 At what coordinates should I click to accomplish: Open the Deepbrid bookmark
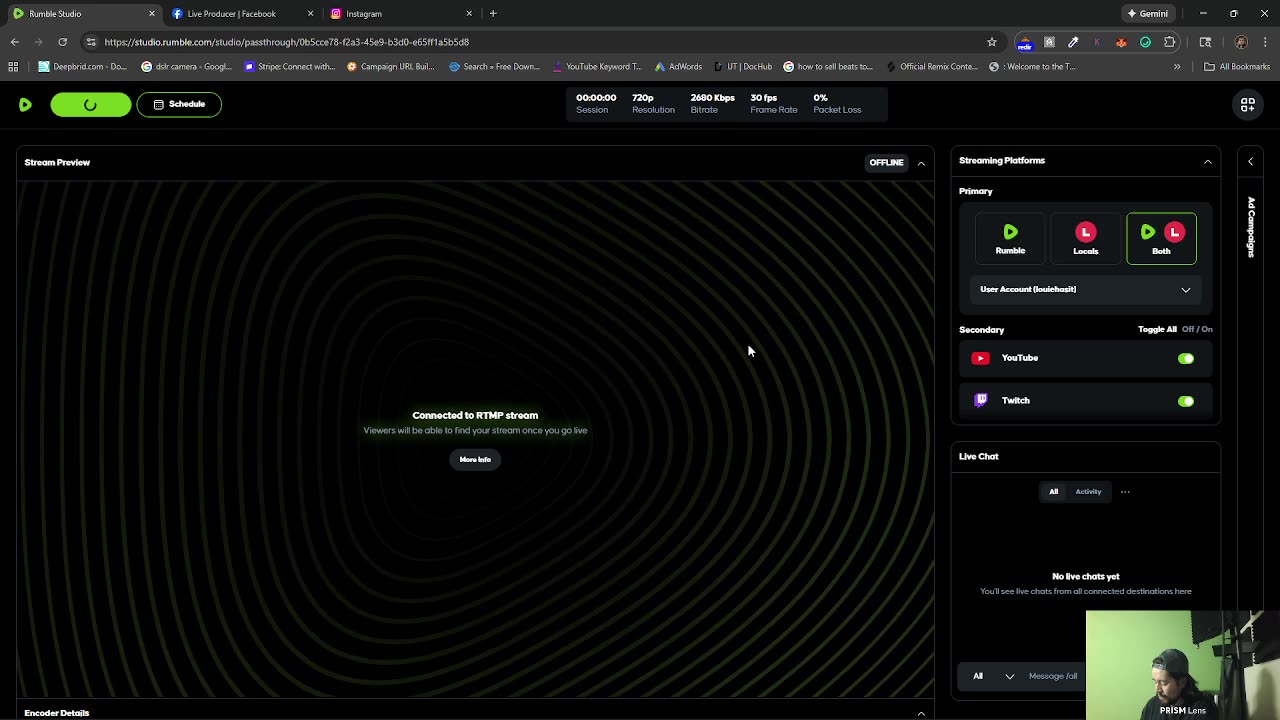click(x=82, y=67)
